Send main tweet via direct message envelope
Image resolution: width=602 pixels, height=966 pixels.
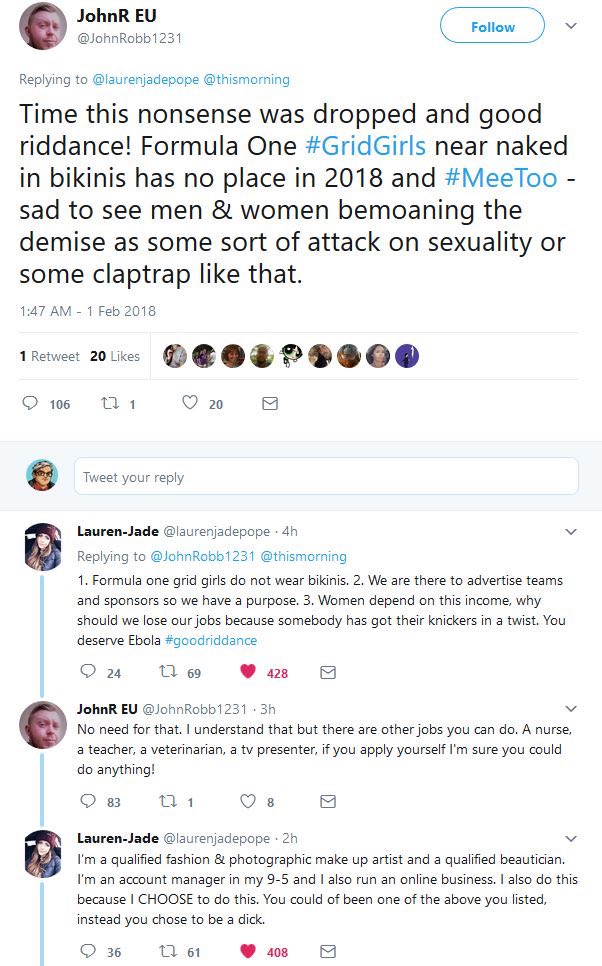(269, 404)
